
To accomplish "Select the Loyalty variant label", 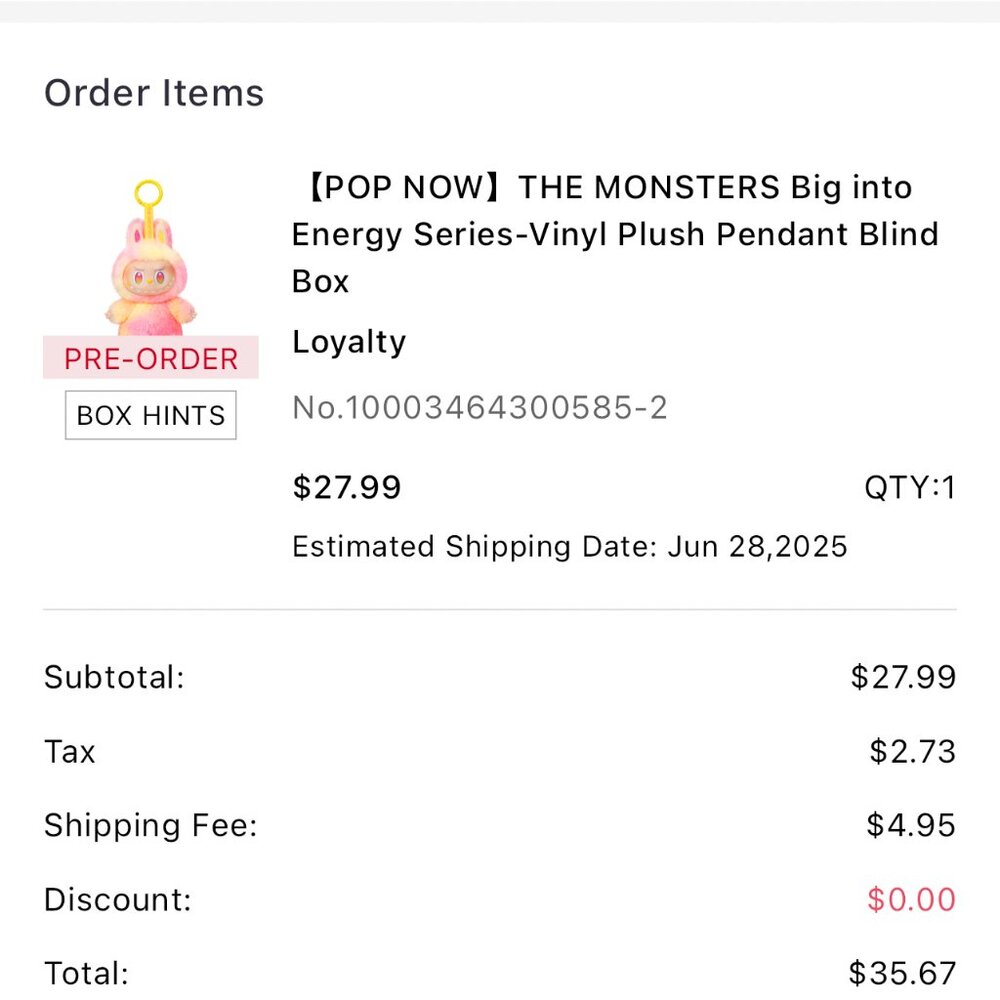I will pyautogui.click(x=349, y=342).
